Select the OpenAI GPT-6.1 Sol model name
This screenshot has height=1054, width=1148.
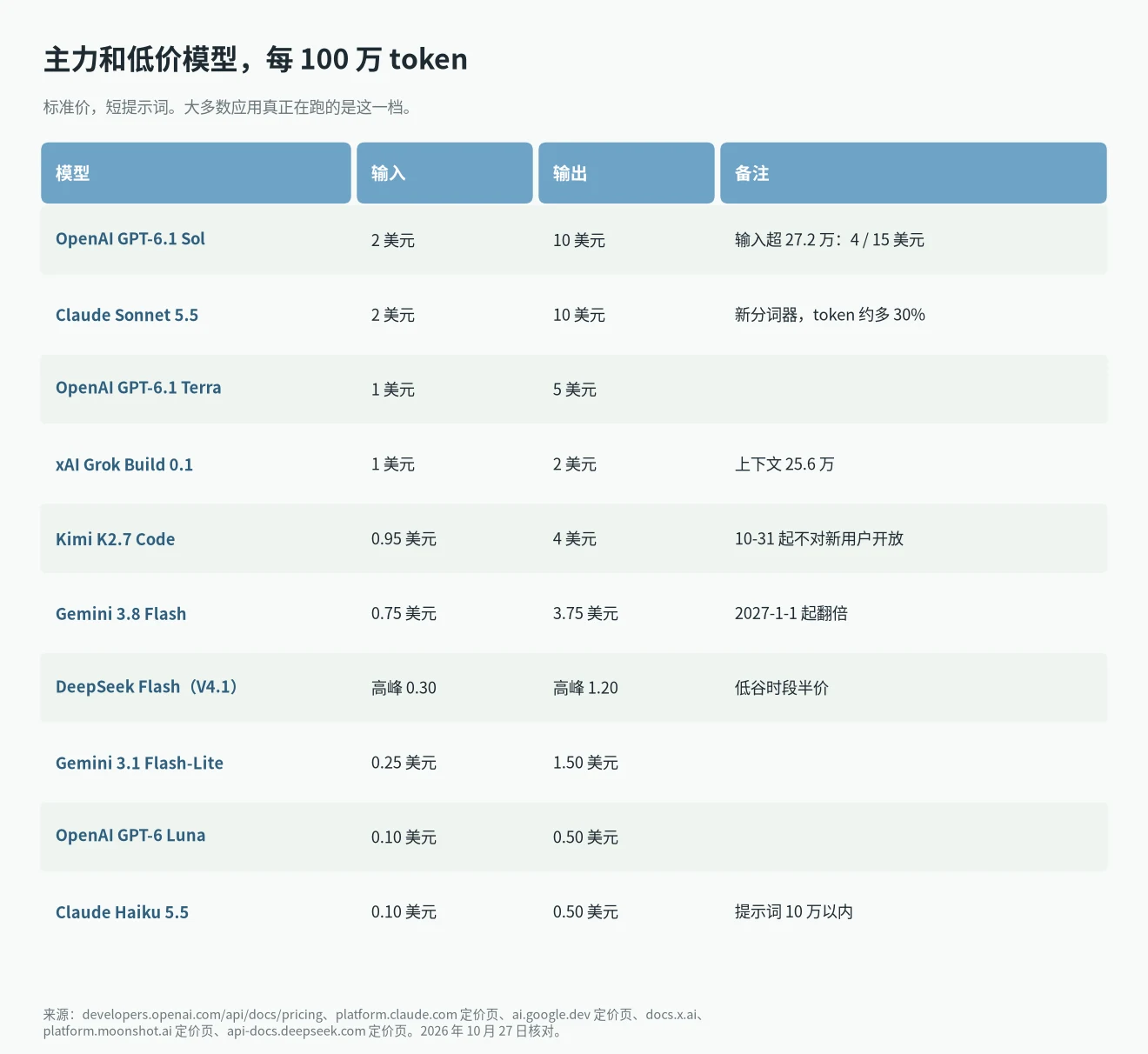[x=130, y=239]
